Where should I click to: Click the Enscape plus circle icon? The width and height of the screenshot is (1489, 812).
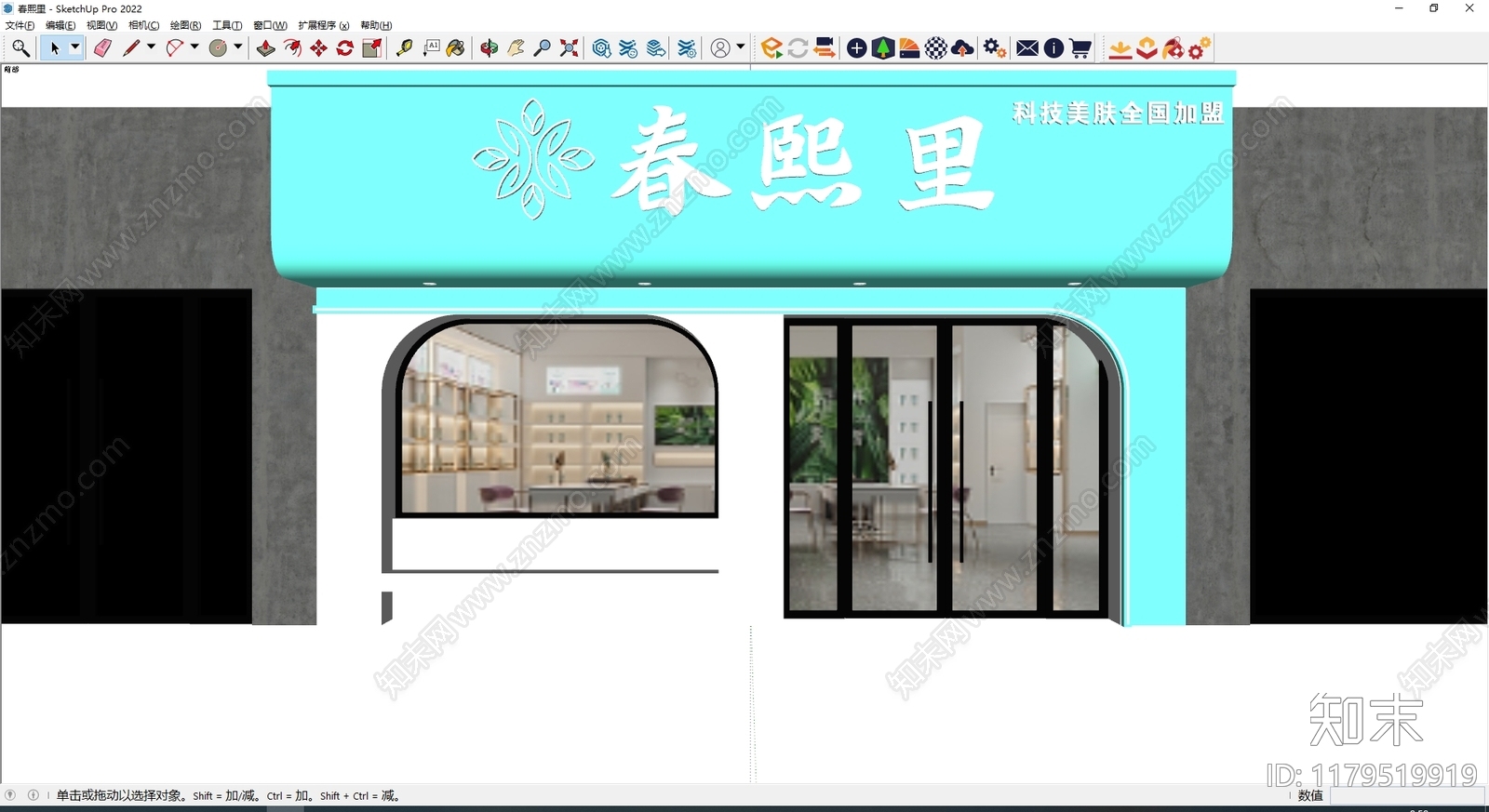click(857, 48)
